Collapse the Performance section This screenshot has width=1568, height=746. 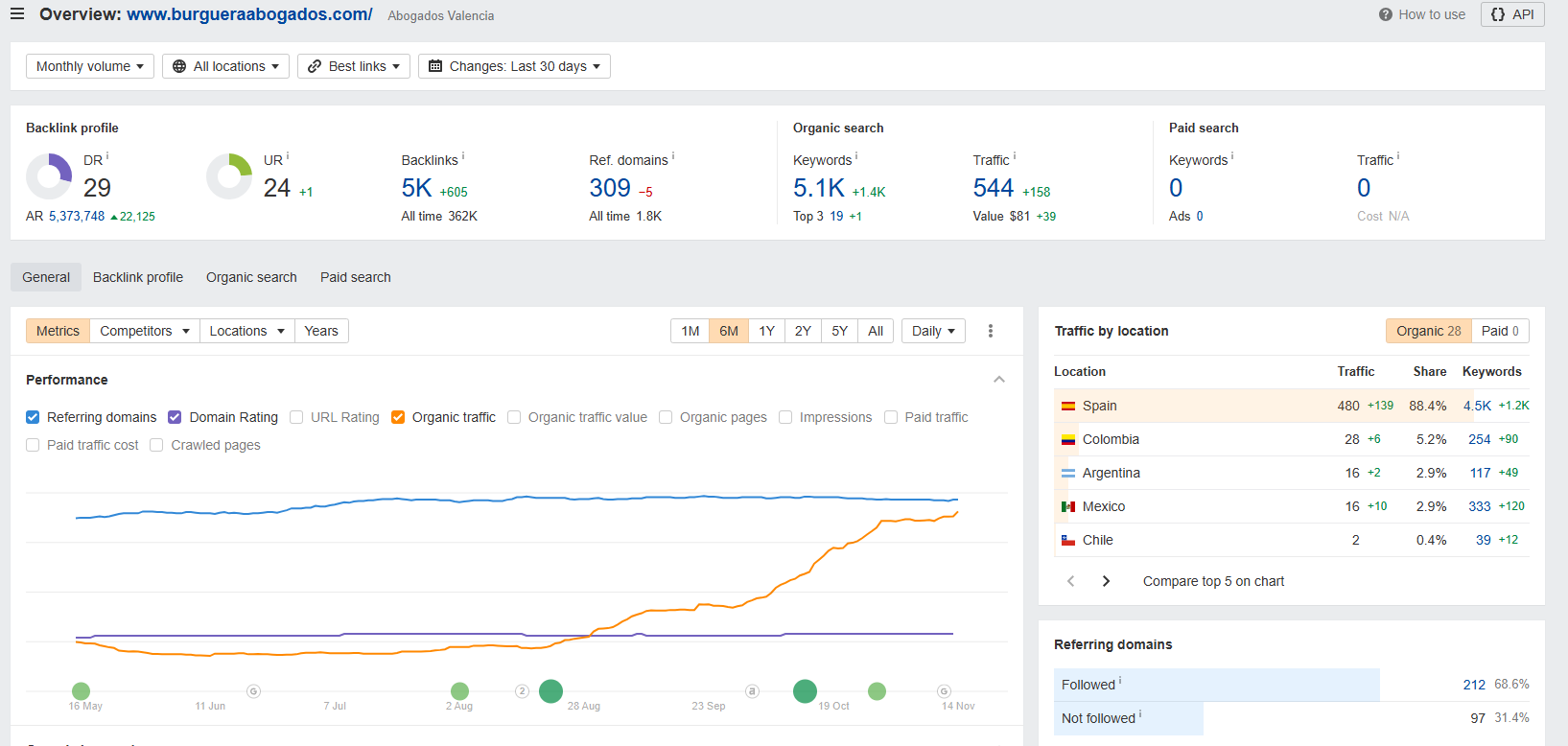point(999,380)
